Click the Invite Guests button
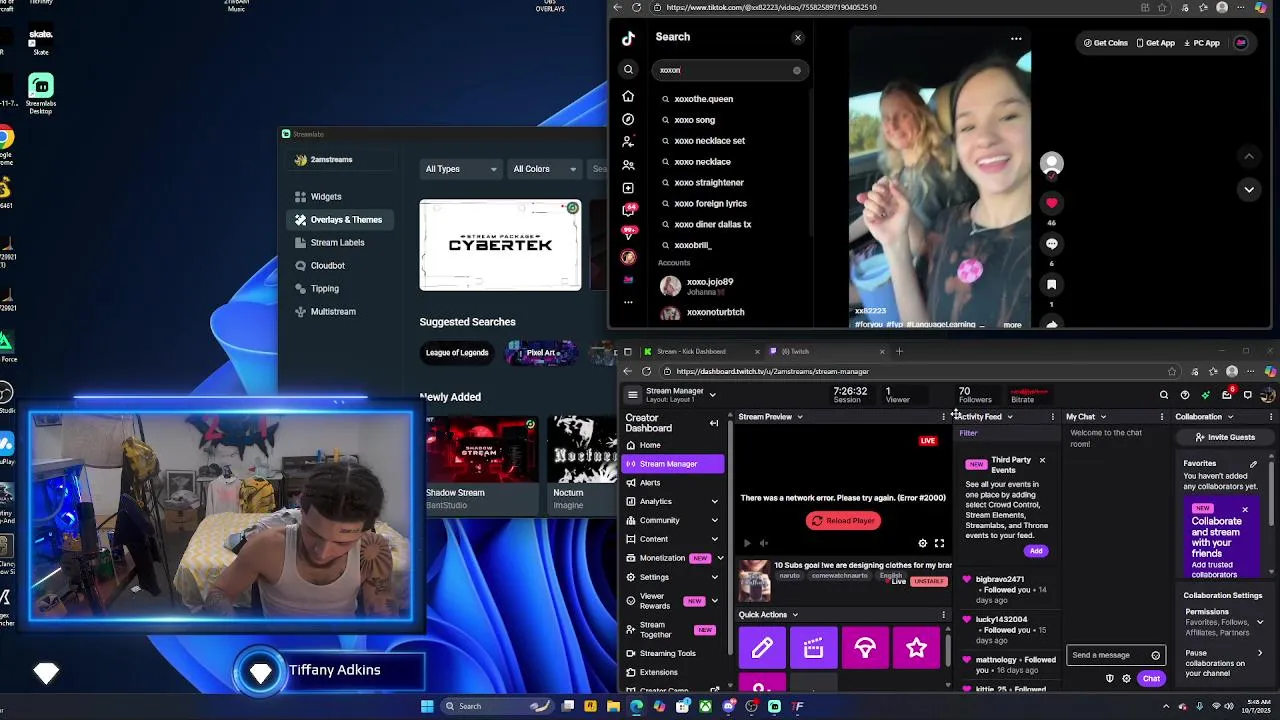 pos(1224,437)
